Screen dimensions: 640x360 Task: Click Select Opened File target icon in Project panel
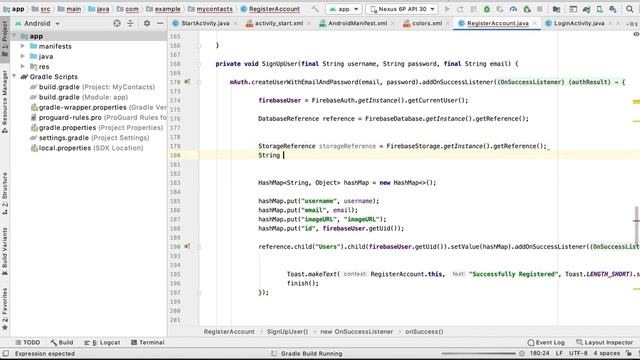(117, 24)
